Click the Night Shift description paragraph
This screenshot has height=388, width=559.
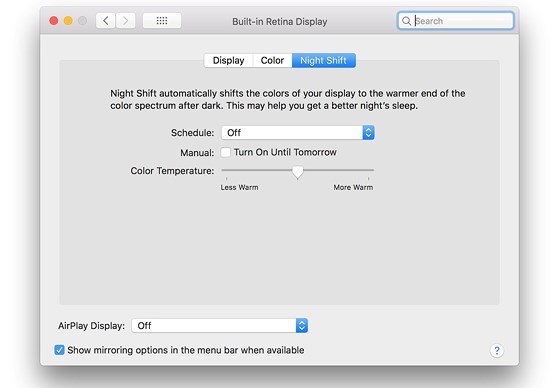click(x=287, y=99)
